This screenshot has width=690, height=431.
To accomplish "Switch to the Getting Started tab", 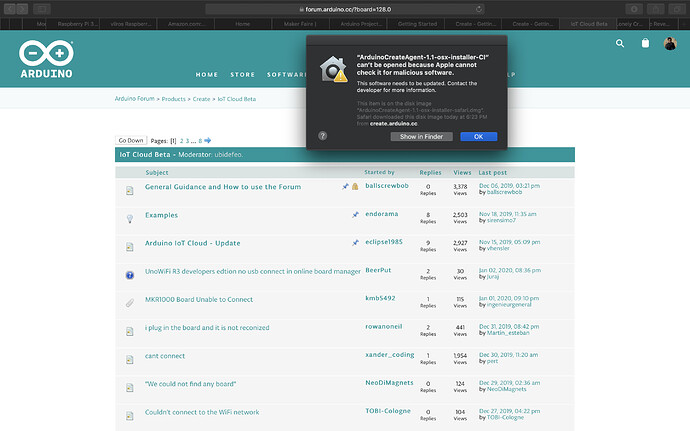I will pyautogui.click(x=417, y=24).
